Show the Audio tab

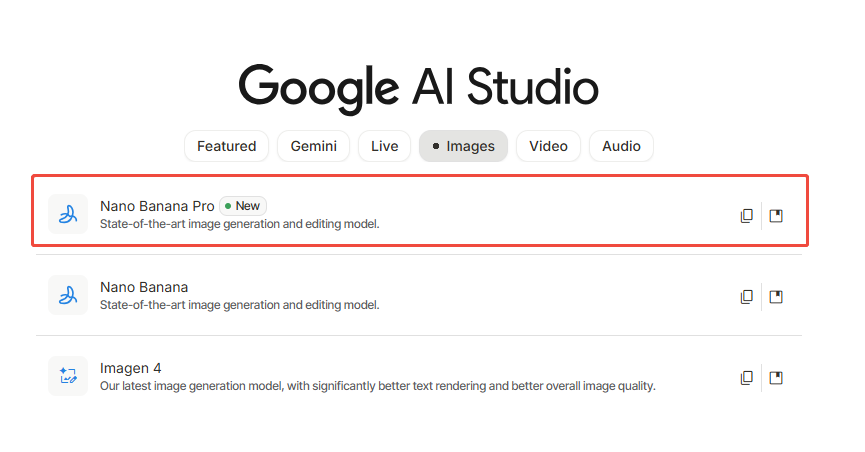click(x=621, y=146)
